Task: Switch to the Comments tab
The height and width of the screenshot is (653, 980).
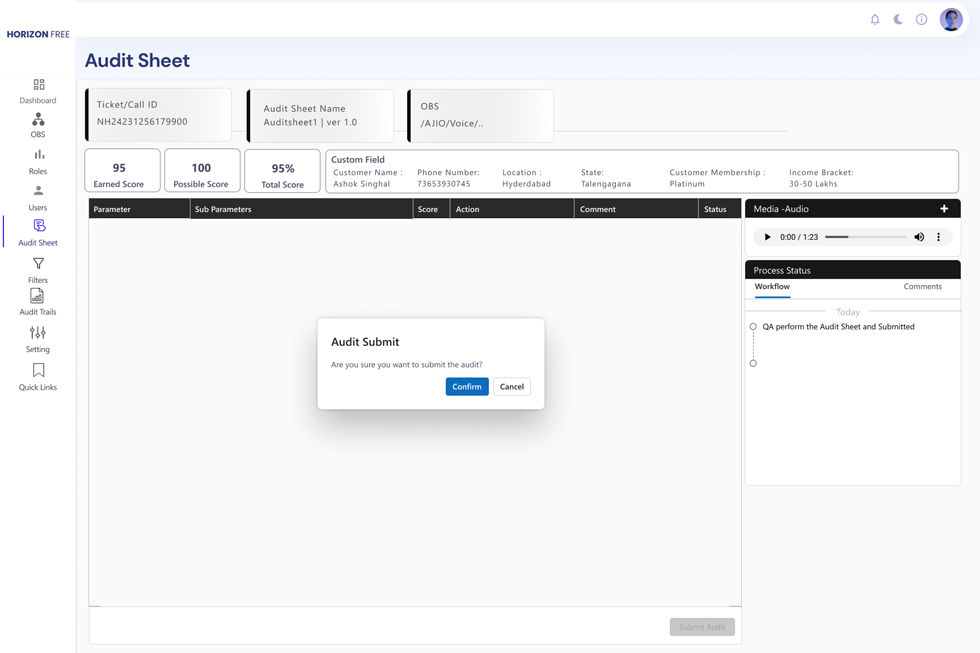Action: (x=922, y=287)
